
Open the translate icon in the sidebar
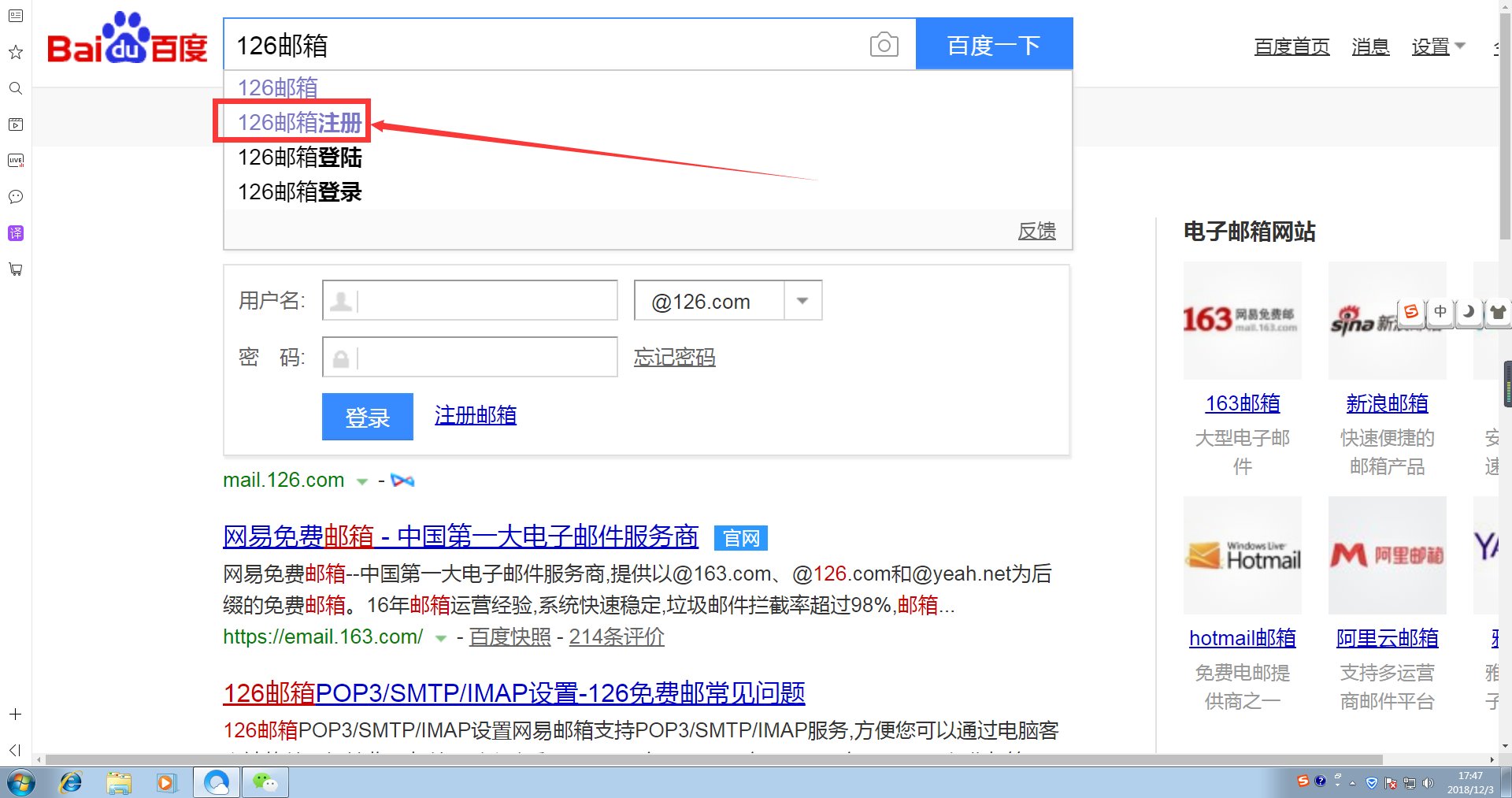[15, 233]
